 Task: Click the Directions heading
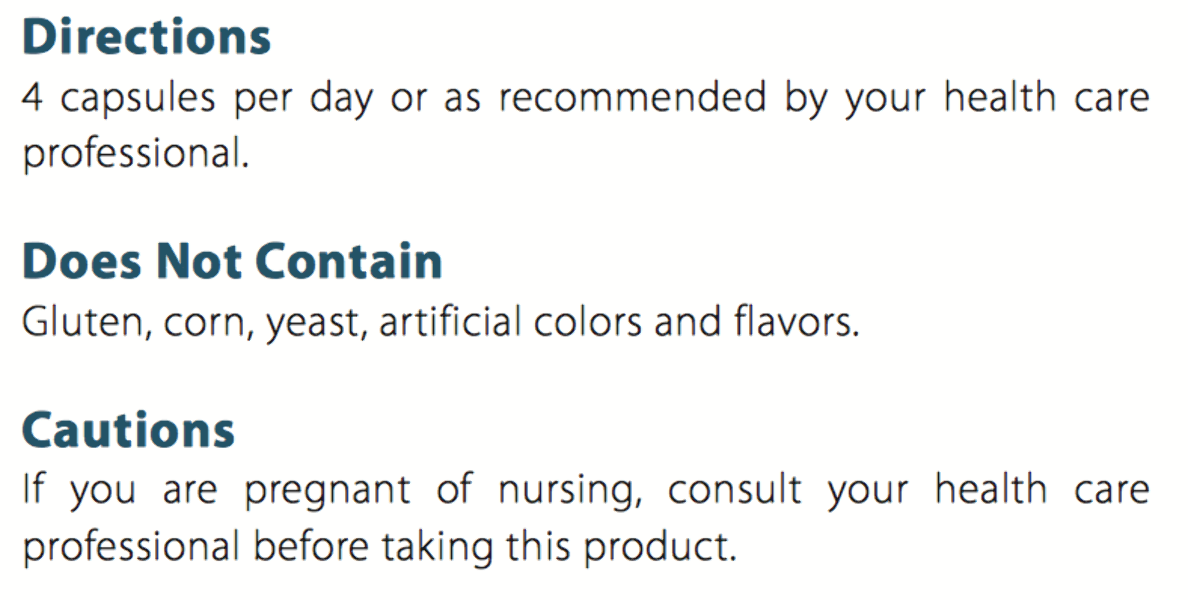[146, 38]
